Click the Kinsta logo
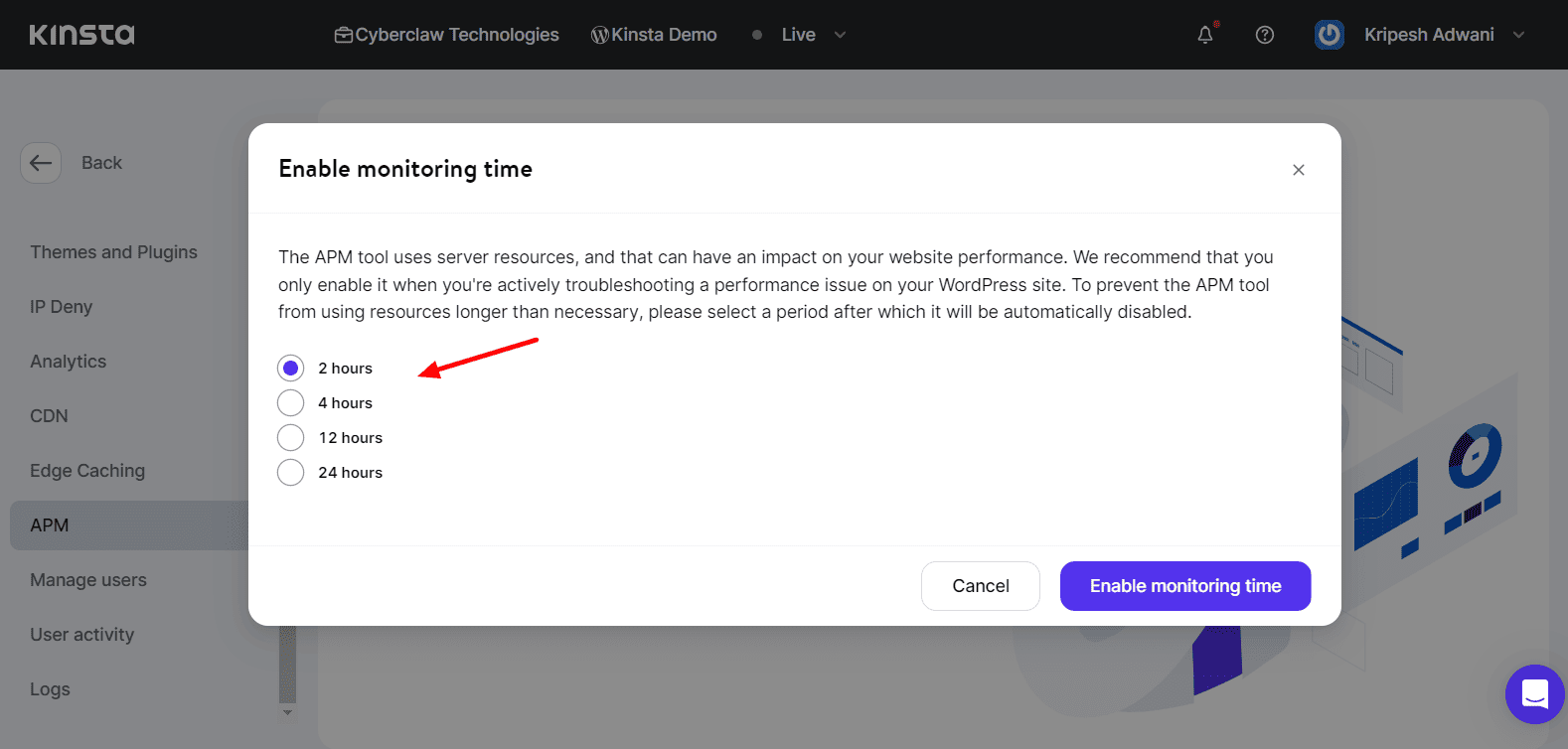 pyautogui.click(x=81, y=35)
